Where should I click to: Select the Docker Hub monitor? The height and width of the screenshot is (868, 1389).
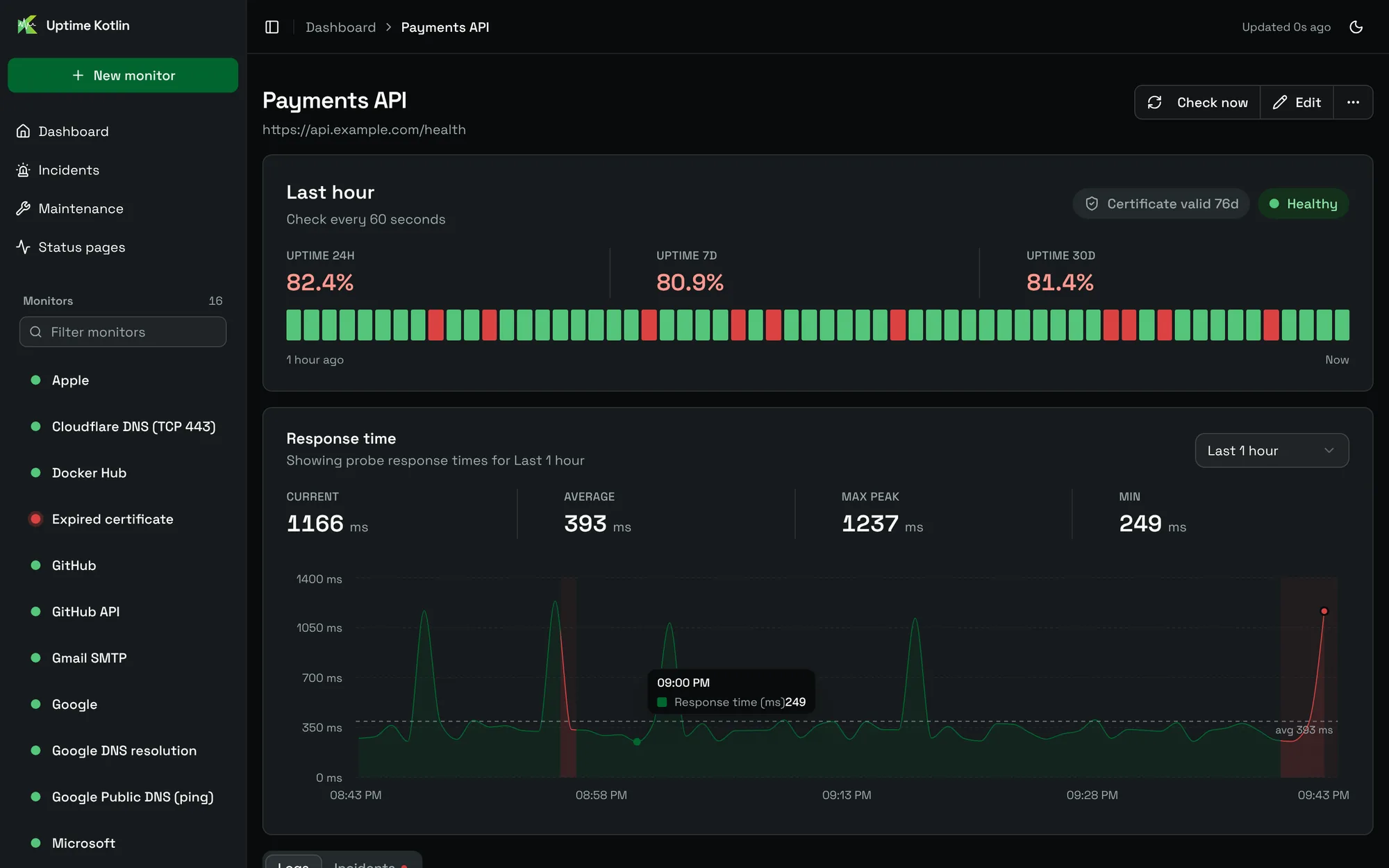[123, 473]
